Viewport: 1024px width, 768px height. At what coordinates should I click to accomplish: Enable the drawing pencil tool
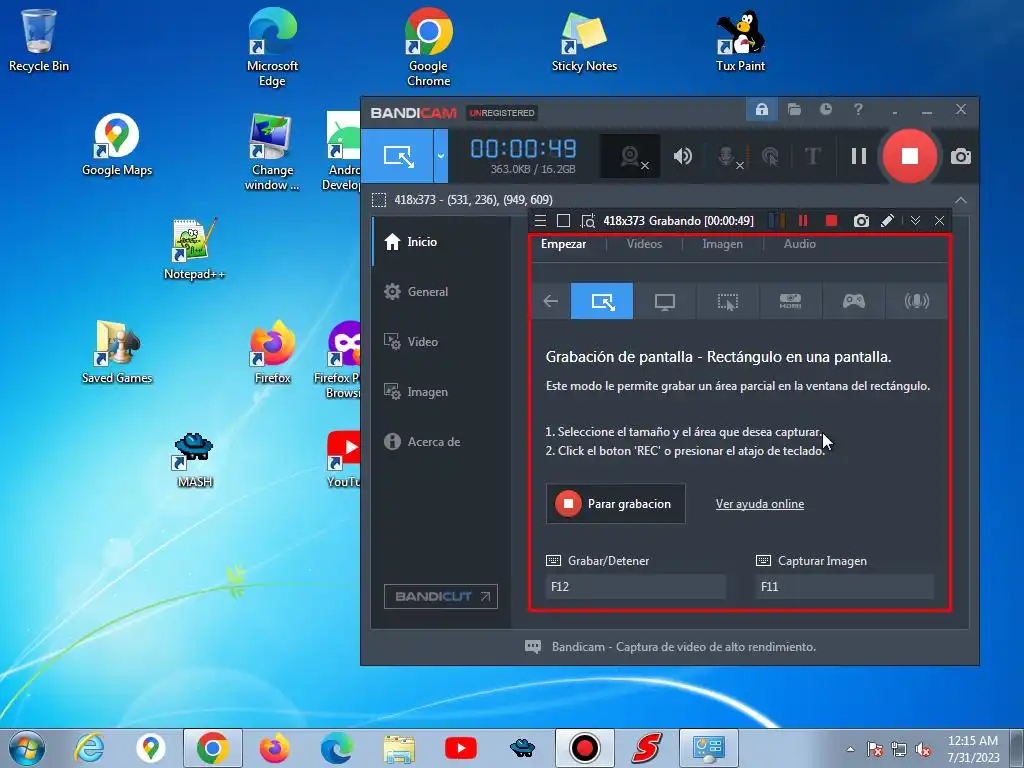[887, 221]
